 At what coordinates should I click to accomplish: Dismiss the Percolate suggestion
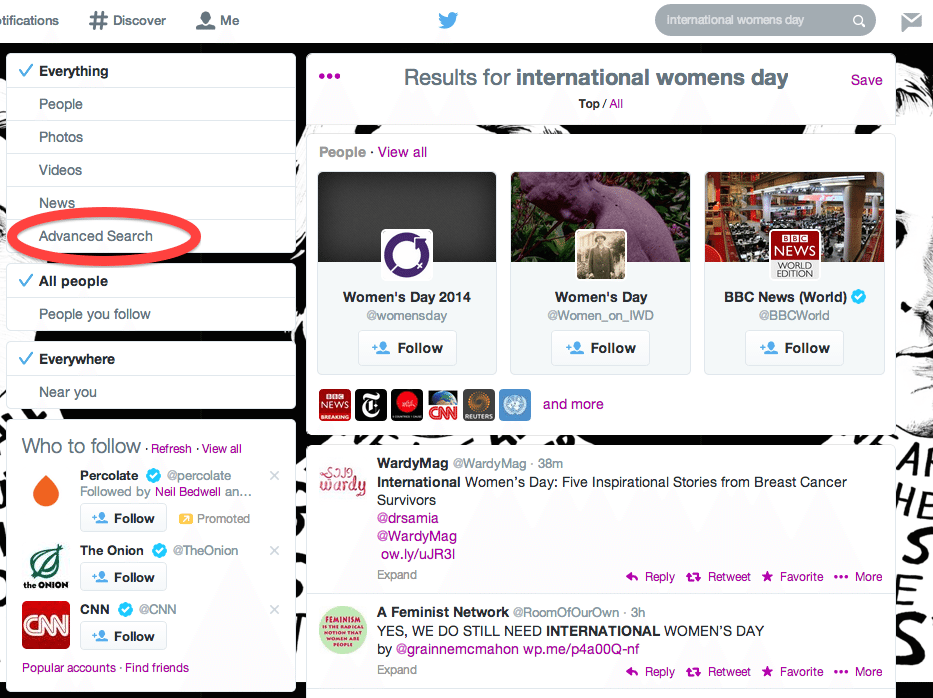pyautogui.click(x=274, y=475)
